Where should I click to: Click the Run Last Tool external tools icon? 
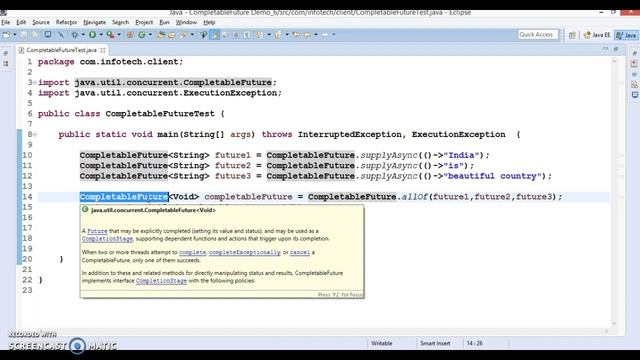110,35
